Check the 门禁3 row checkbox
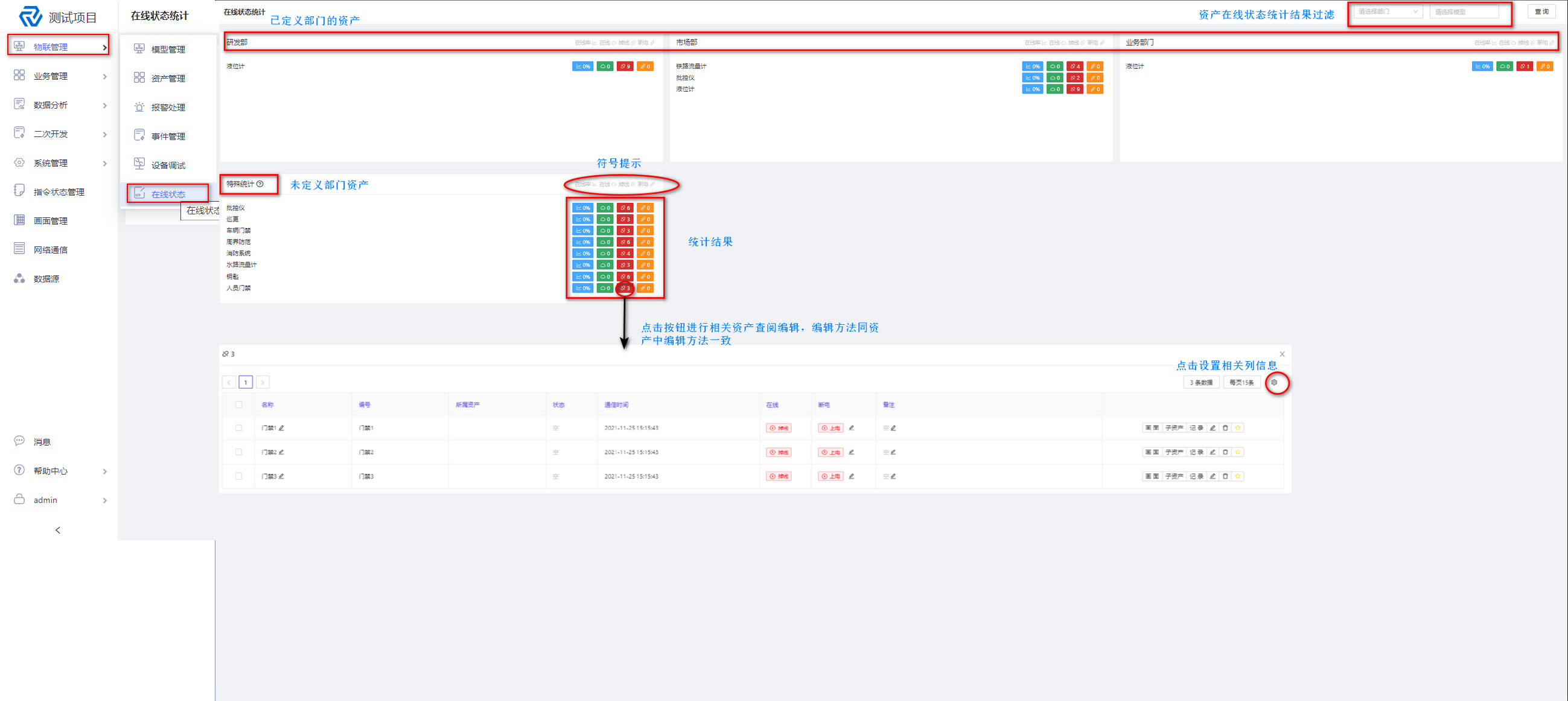This screenshot has width=1568, height=701. coord(238,476)
